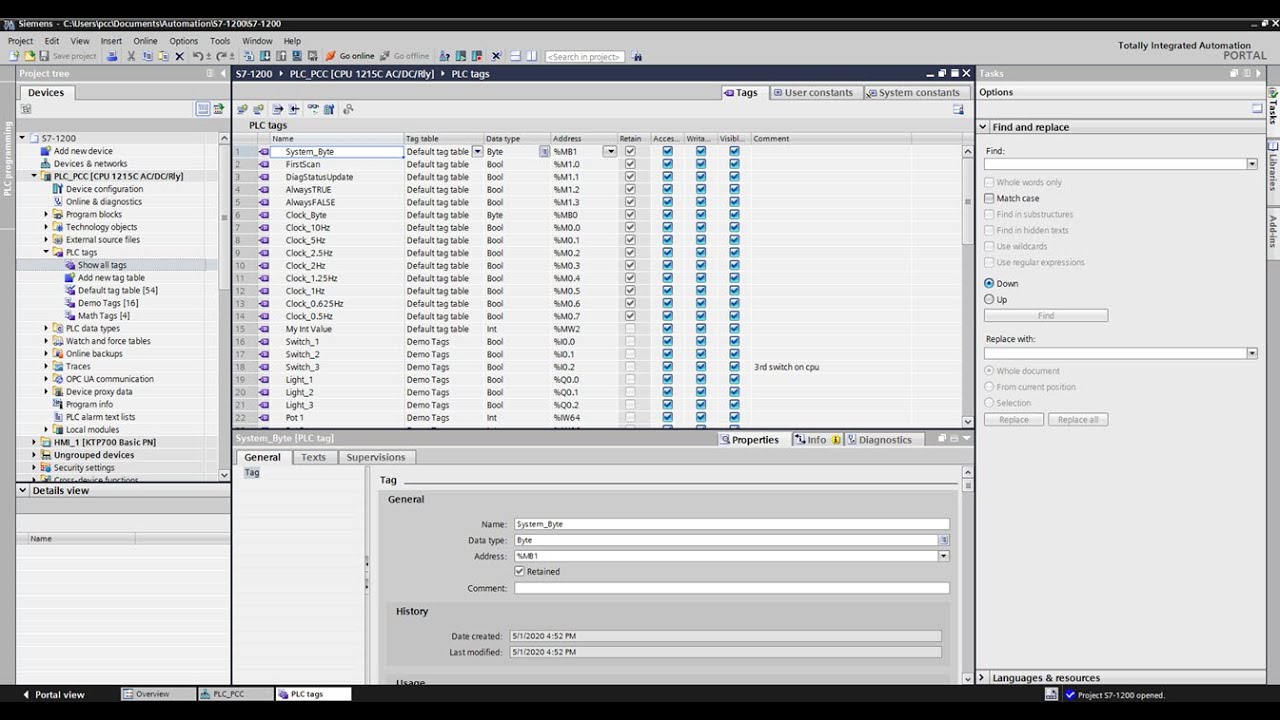
Task: Open the Project menu
Action: pos(20,41)
